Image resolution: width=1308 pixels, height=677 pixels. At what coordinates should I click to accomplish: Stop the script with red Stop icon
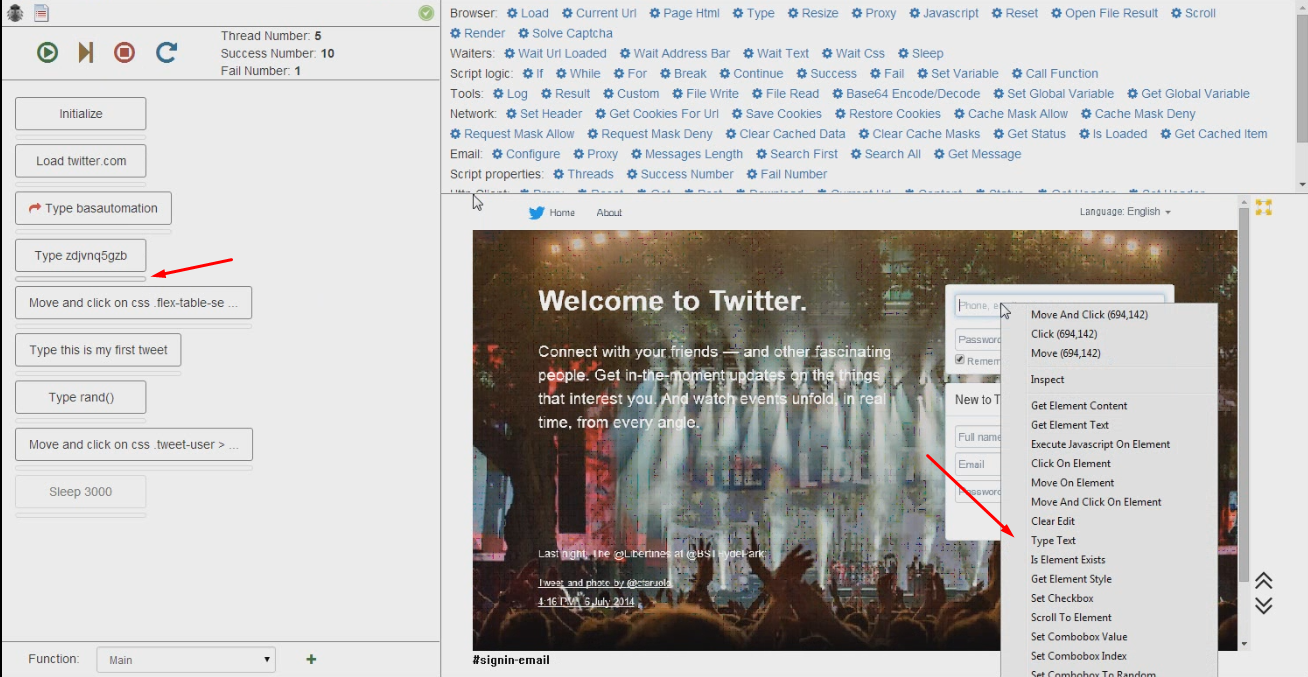pyautogui.click(x=124, y=52)
